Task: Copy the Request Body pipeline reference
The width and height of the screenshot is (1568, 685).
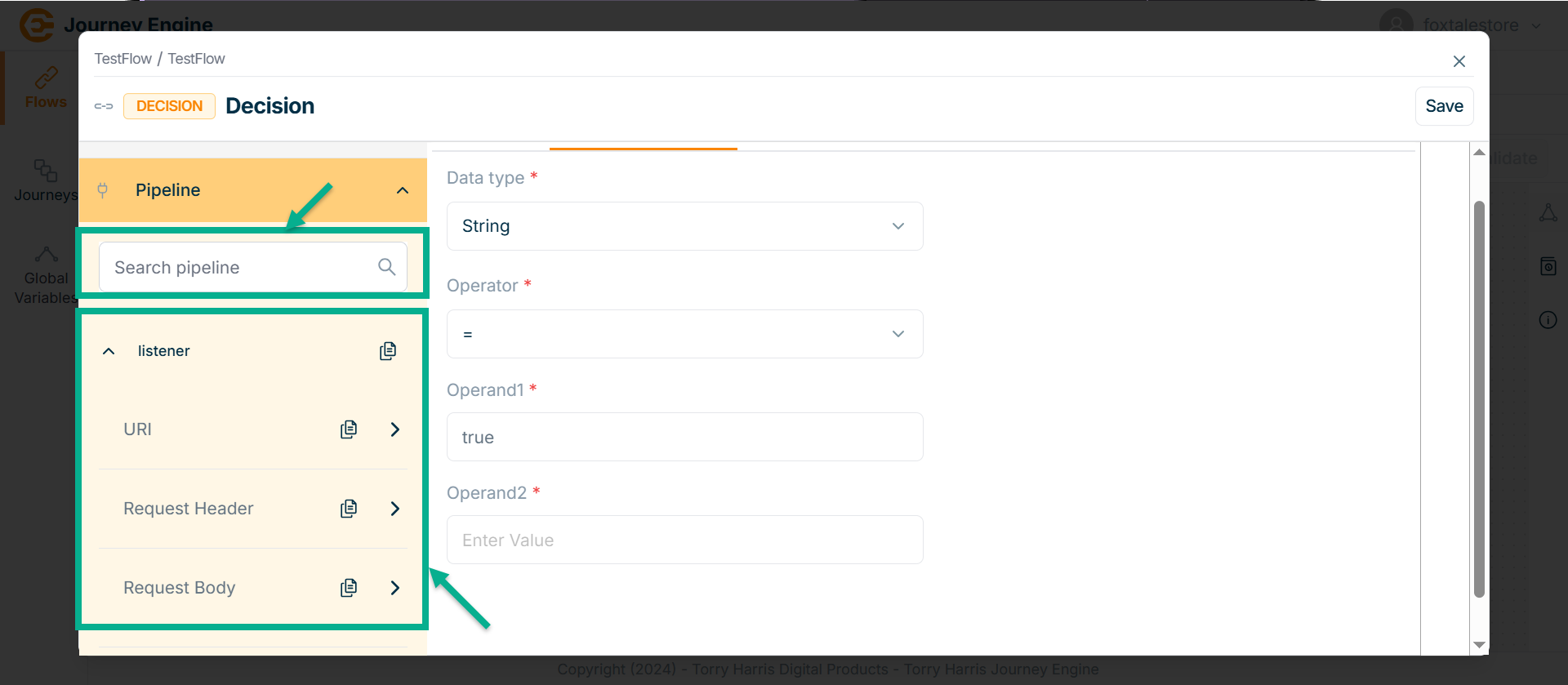Action: 349,588
